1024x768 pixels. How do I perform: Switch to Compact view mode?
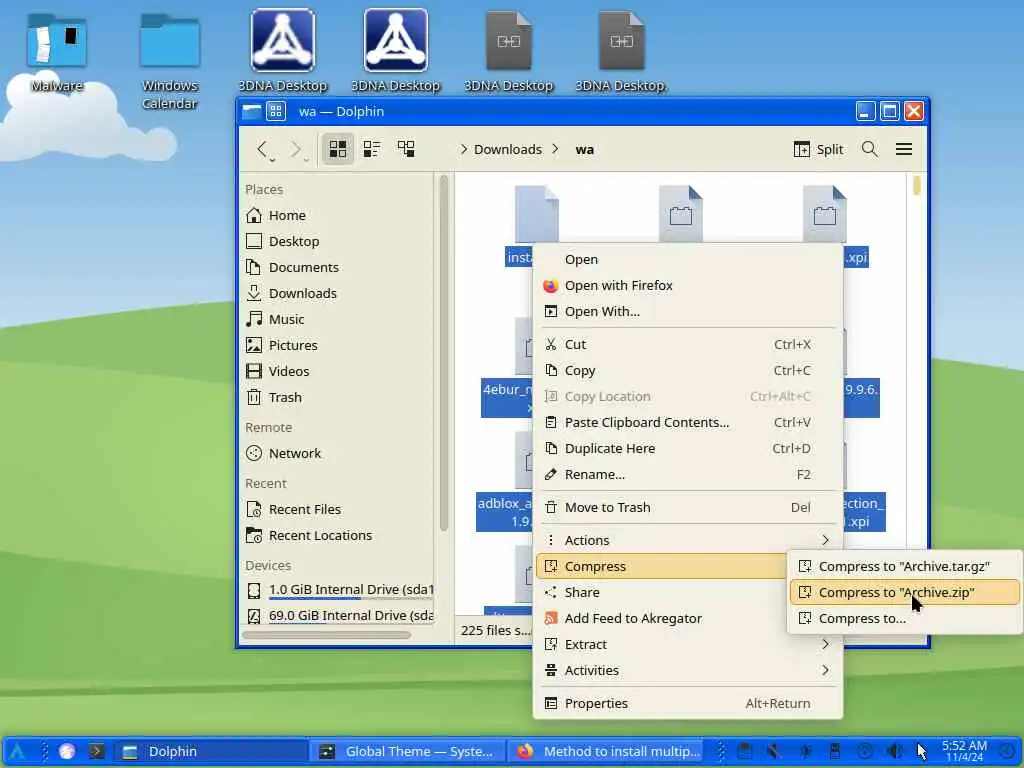[372, 150]
